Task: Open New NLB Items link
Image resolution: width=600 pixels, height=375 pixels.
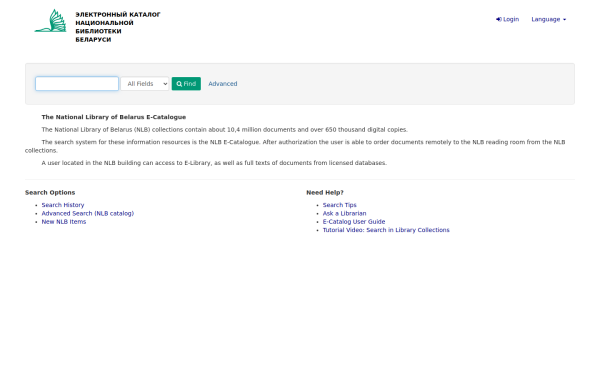Action: coord(64,222)
